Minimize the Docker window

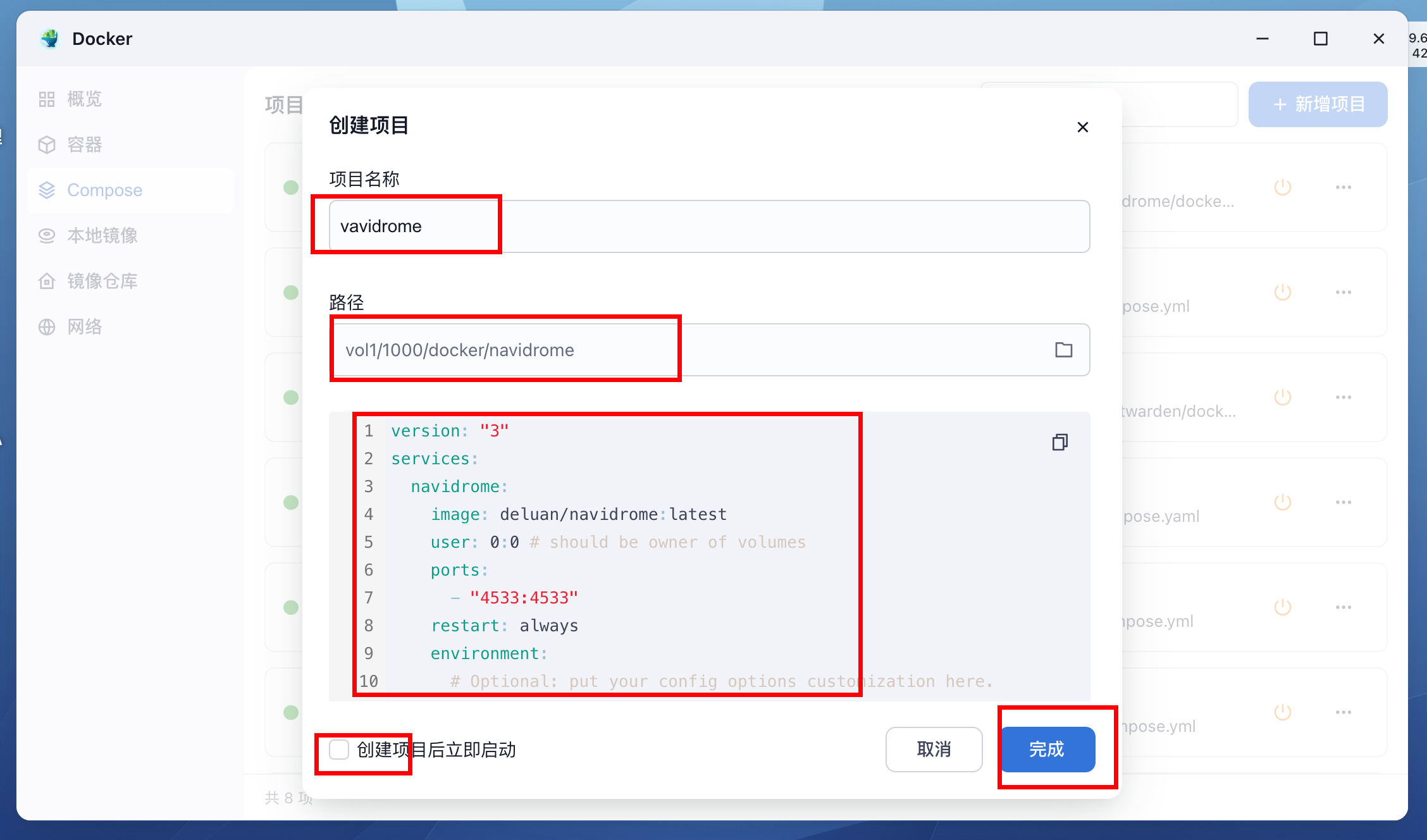[x=1263, y=39]
